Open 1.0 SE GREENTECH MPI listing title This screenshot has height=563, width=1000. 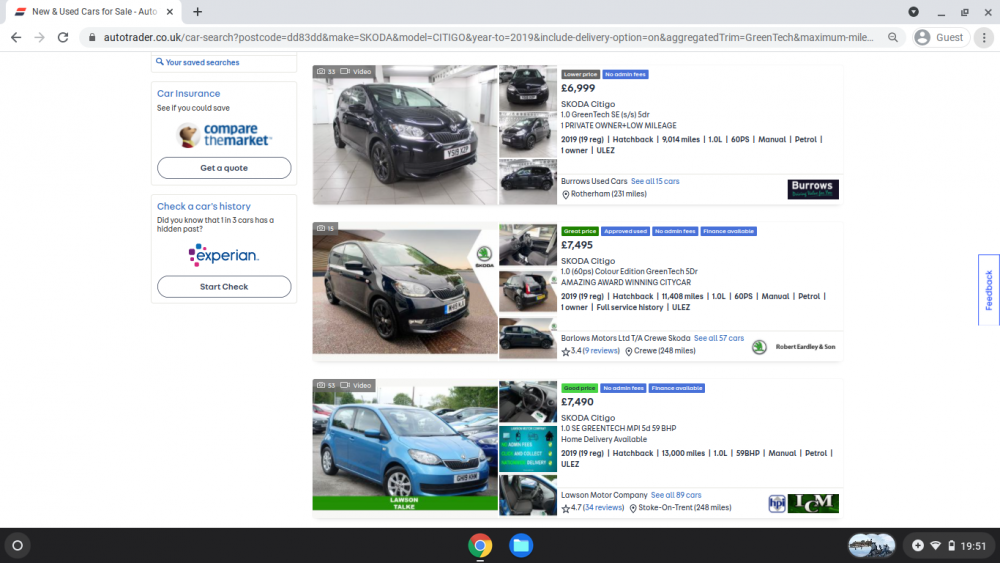[x=618, y=428]
